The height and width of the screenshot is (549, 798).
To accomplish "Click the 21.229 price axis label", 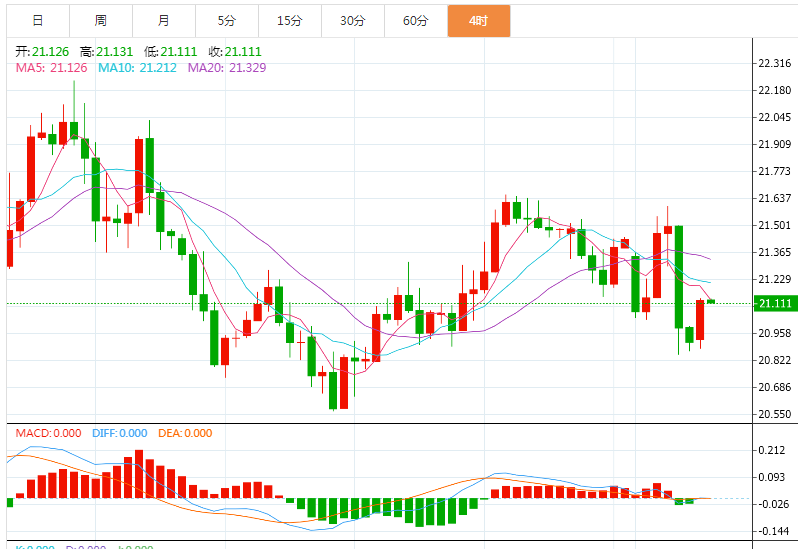I will click(775, 279).
